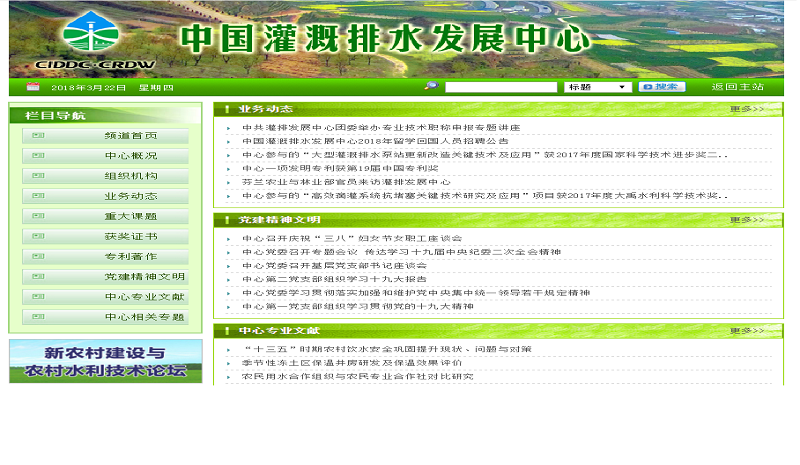
Task: Go to 中心相关专题 in the sidebar
Action: [144, 317]
